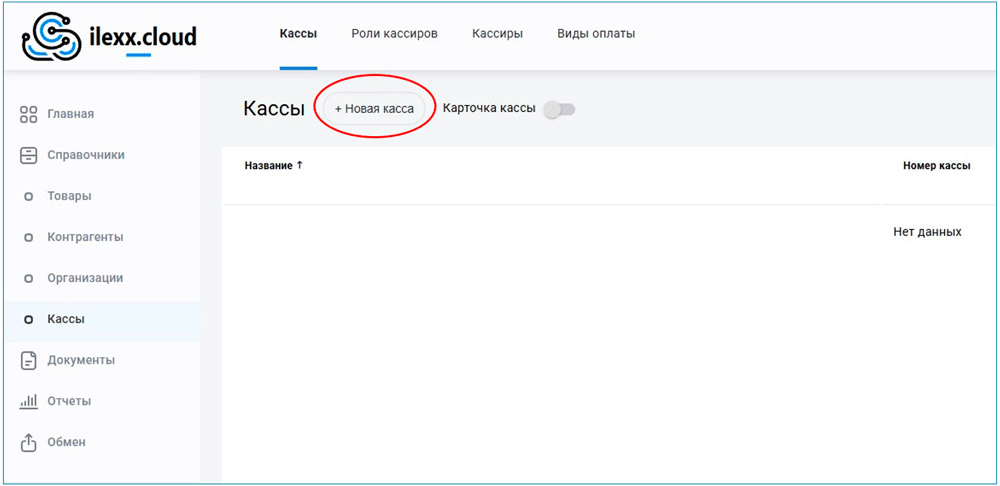Viewport: 1000px width, 486px height.
Task: Click the Документы page icon
Action: tap(29, 360)
